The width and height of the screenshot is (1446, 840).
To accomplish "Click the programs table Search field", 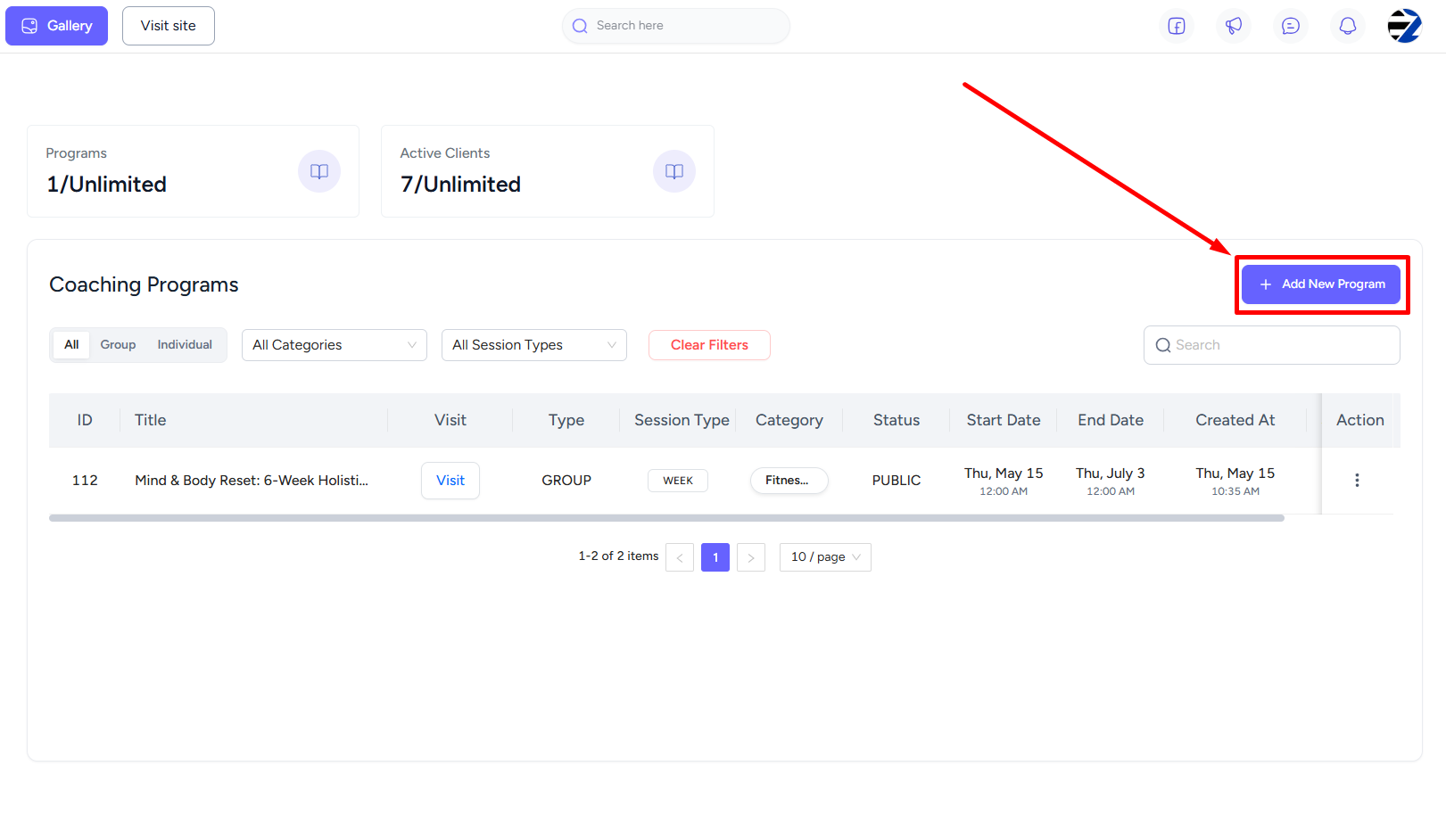I will 1272,345.
